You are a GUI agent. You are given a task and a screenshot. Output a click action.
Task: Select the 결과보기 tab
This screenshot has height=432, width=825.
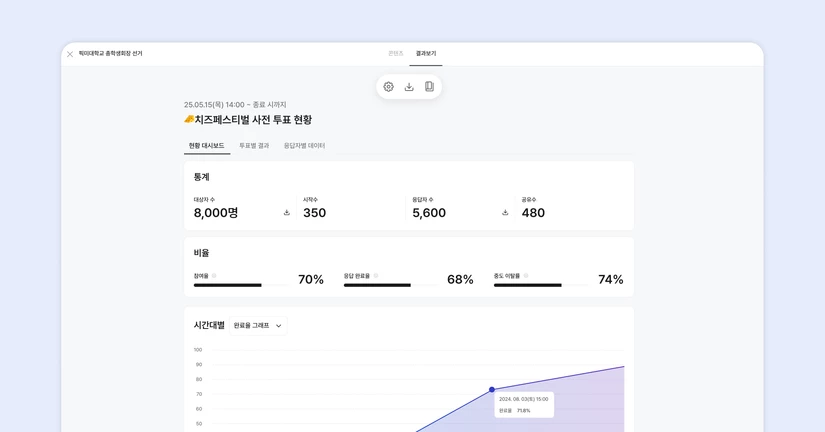(x=426, y=54)
